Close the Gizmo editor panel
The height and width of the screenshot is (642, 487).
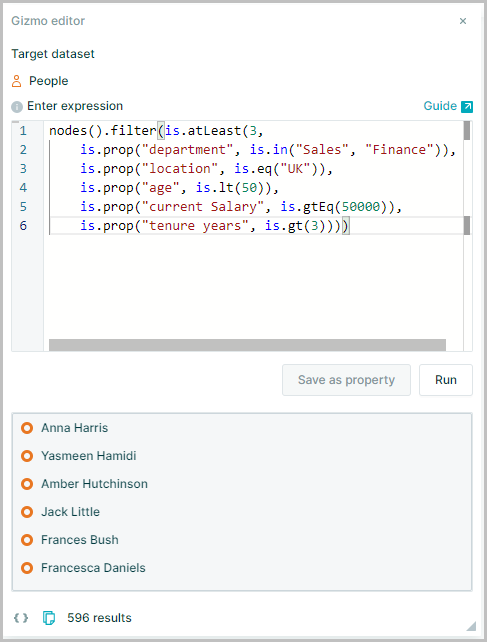click(463, 21)
